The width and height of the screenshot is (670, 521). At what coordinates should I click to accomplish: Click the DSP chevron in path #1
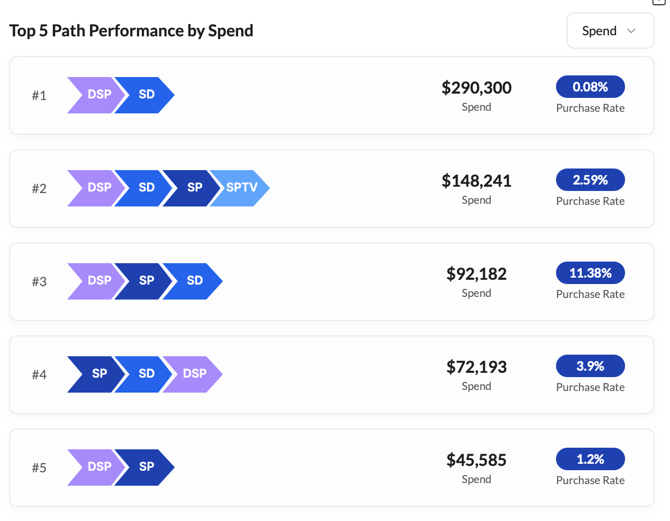97,95
